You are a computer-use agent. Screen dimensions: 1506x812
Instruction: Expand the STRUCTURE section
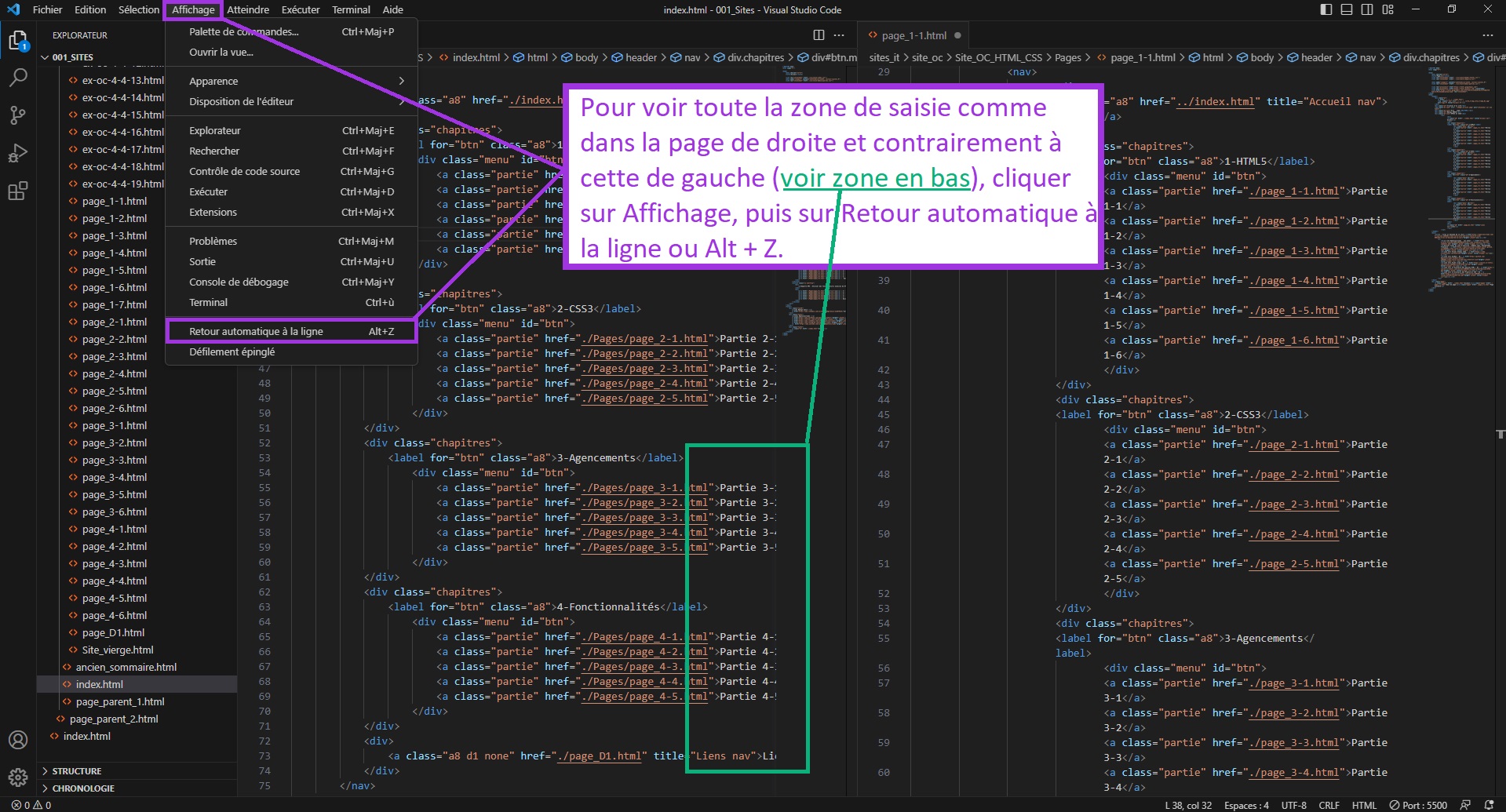pyautogui.click(x=77, y=771)
